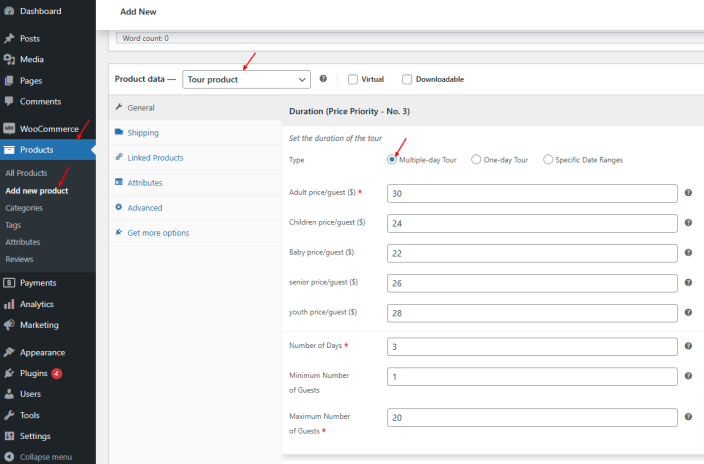The image size is (704, 464).
Task: Open the Shipping product data tab
Action: point(142,132)
